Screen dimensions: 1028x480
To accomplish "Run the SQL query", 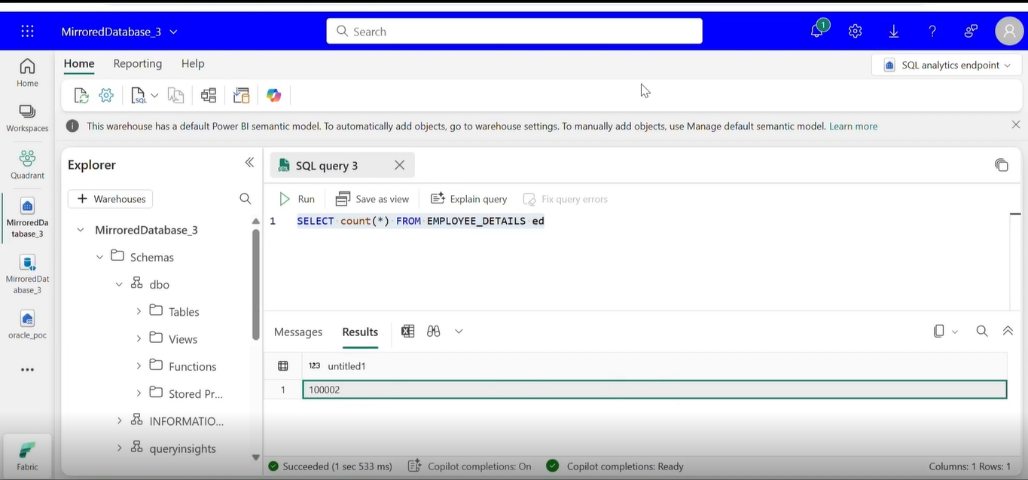I will point(297,199).
